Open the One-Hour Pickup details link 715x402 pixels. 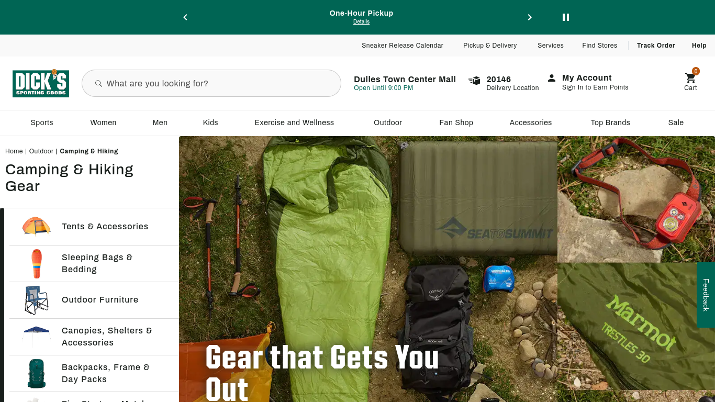(361, 21)
